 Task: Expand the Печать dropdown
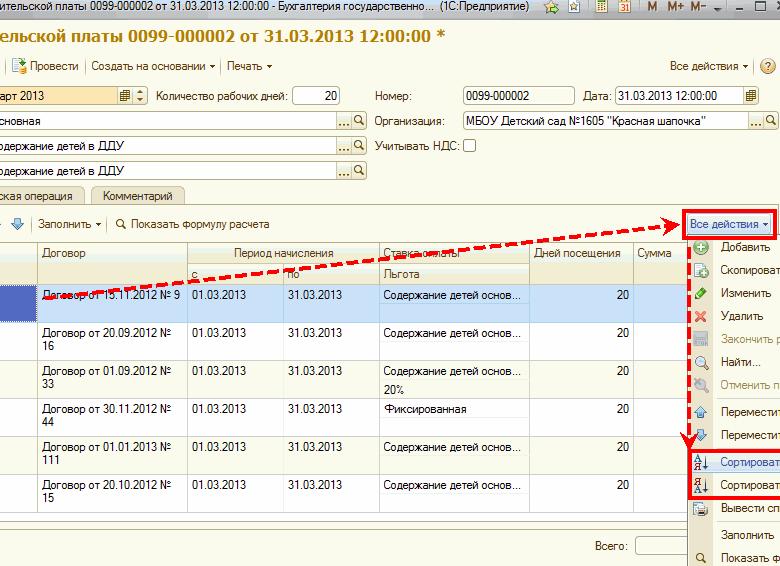point(249,66)
